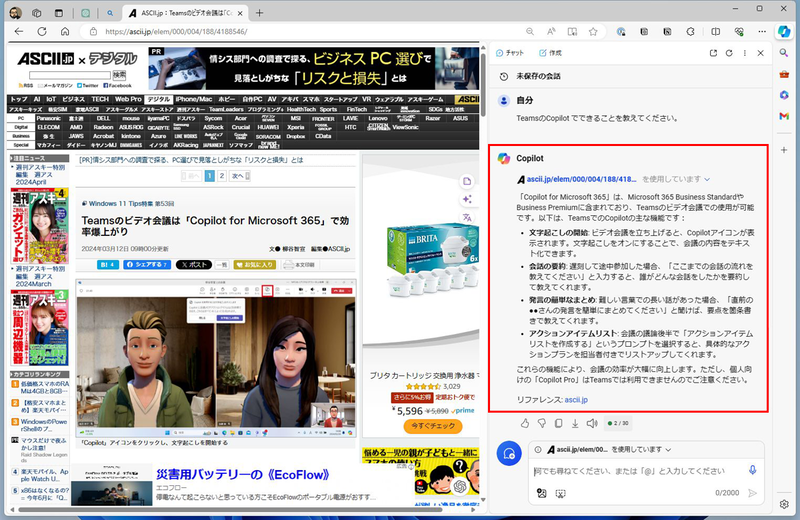Open 本文印刷 print view

(300, 265)
